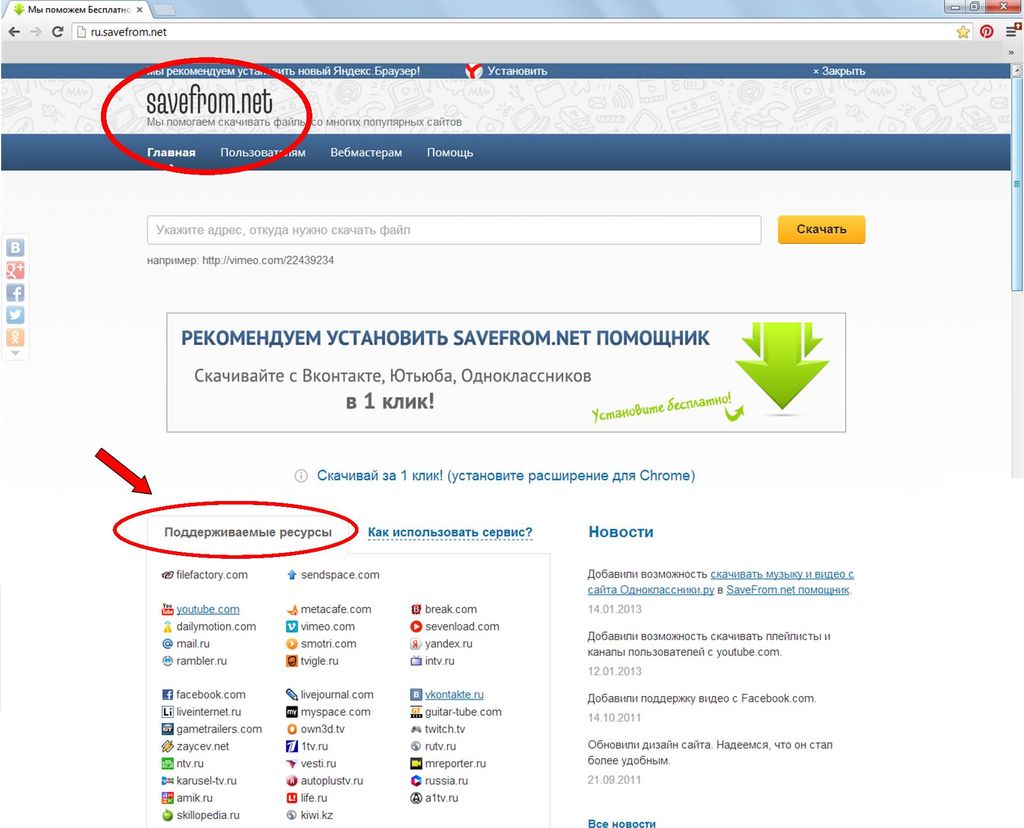Expand more share options arrow
The width and height of the screenshot is (1024, 828).
pos(15,353)
